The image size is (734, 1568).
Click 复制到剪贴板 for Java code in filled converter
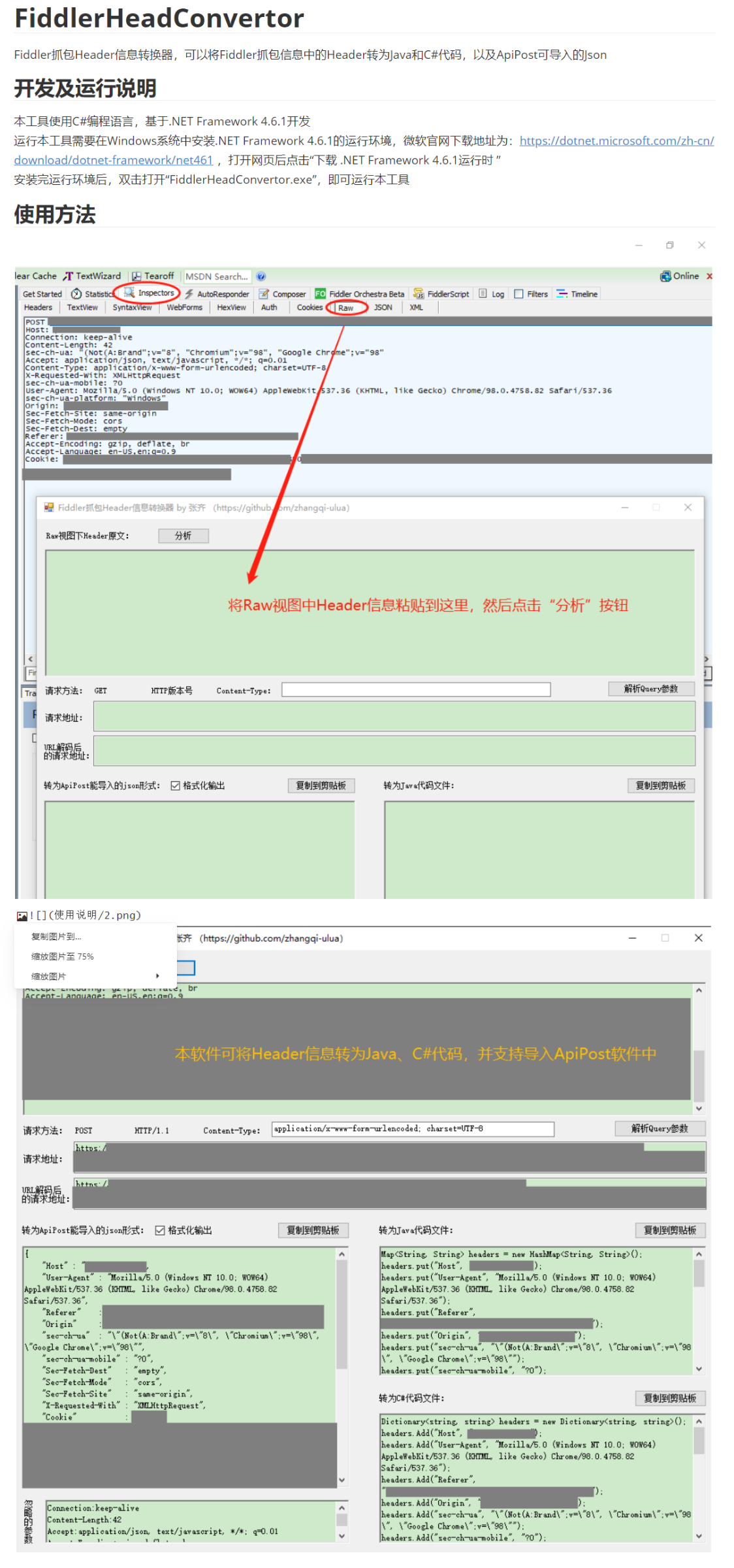[671, 1230]
